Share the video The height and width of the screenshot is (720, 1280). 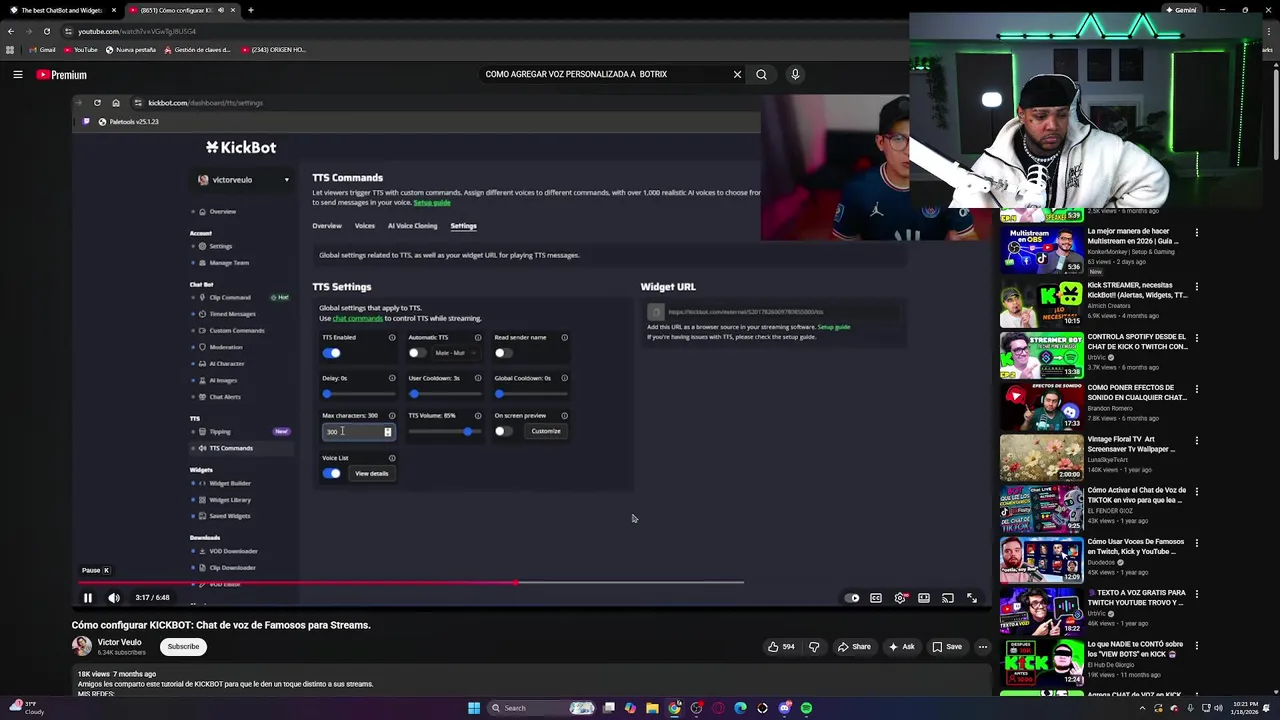854,647
